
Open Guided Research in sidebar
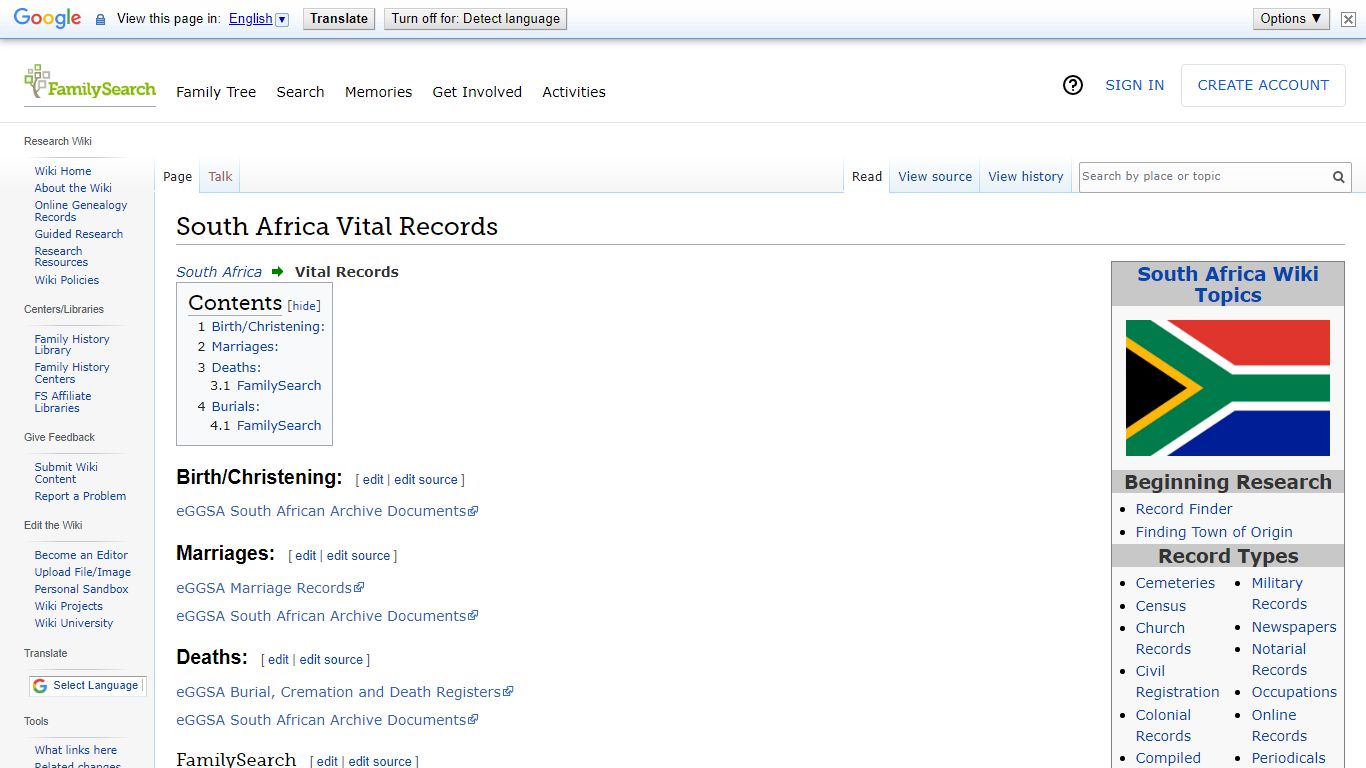tap(79, 234)
